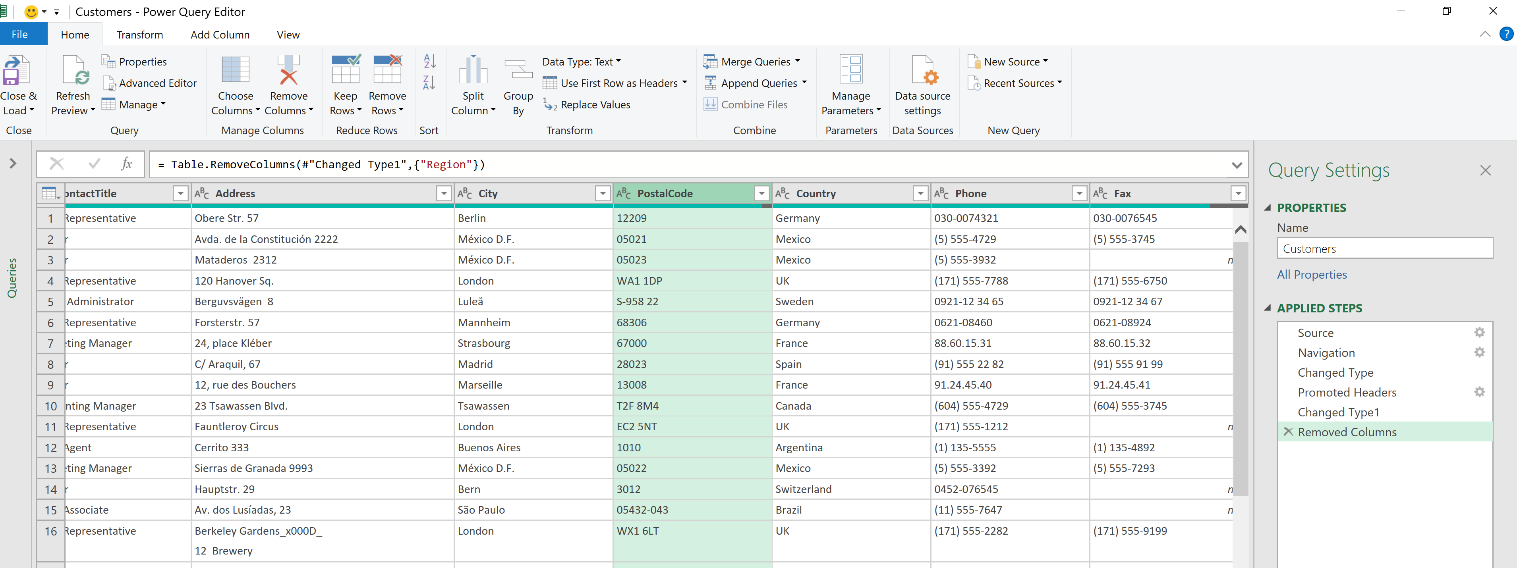This screenshot has width=1517, height=568.
Task: Click the Manage Parameters icon
Action: coord(851,70)
